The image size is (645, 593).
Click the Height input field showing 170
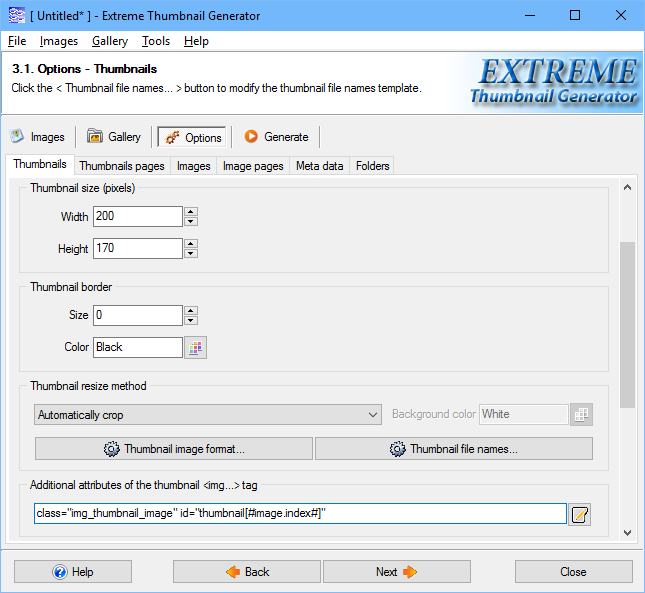[x=138, y=248]
